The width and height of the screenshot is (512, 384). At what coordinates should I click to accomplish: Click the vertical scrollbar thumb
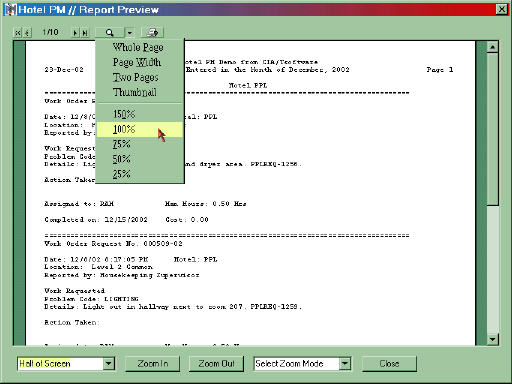click(x=492, y=129)
